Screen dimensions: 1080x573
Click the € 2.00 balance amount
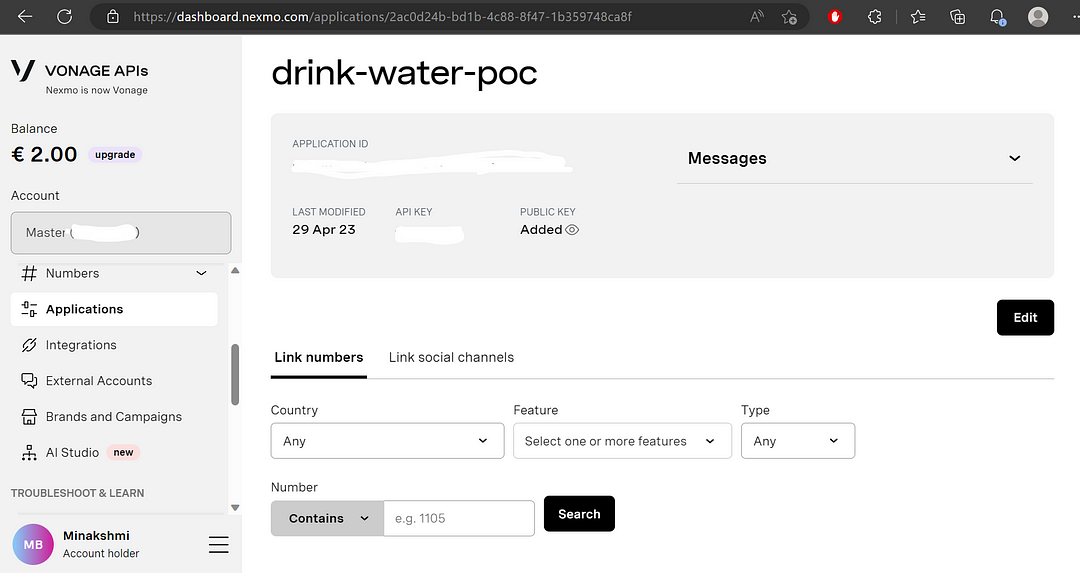click(x=44, y=154)
